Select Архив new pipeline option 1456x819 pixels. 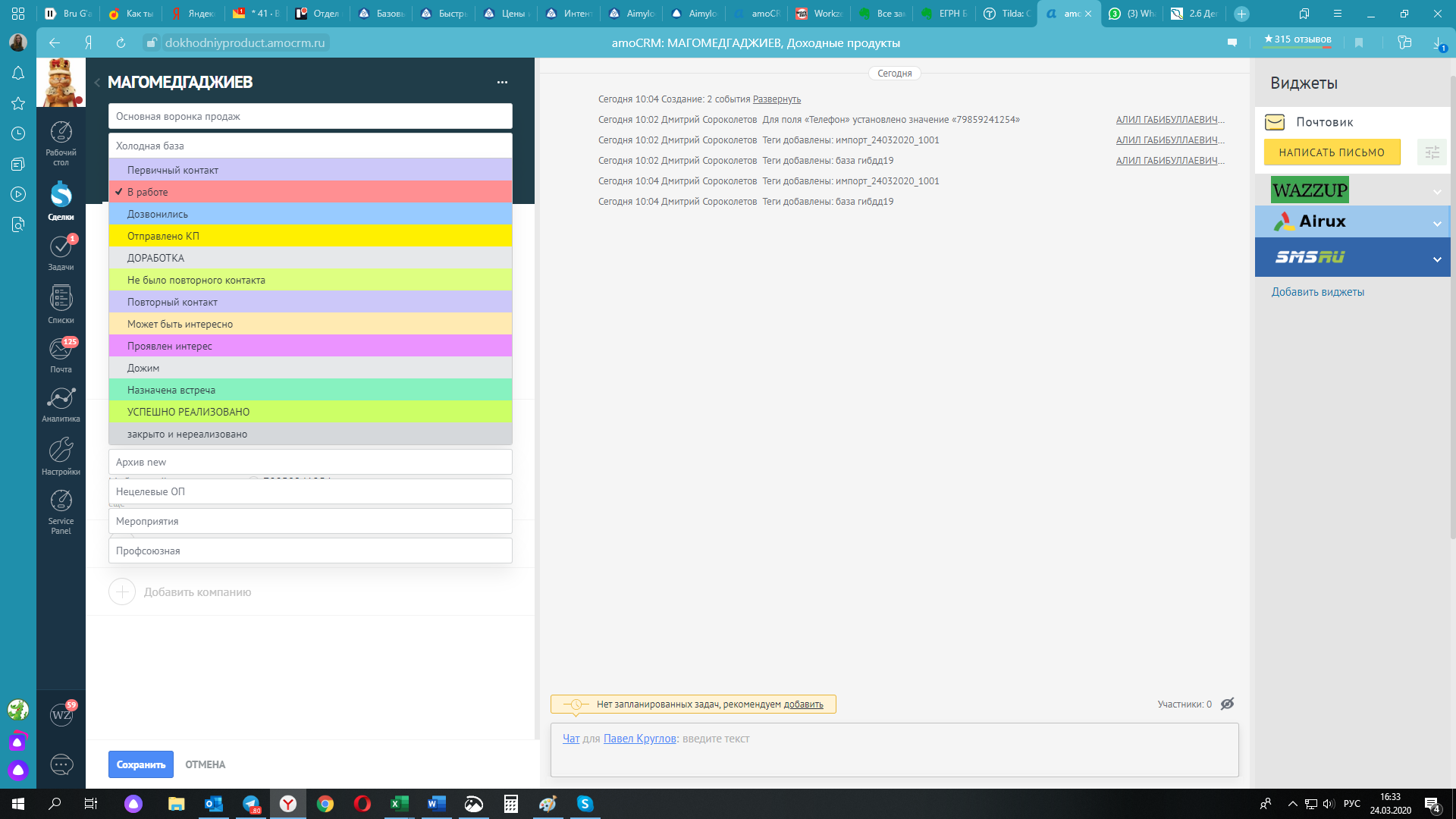click(309, 462)
